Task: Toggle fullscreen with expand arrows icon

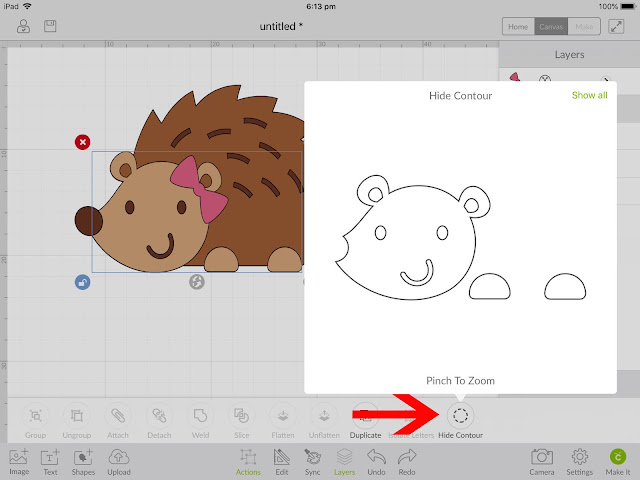Action: 616,27
